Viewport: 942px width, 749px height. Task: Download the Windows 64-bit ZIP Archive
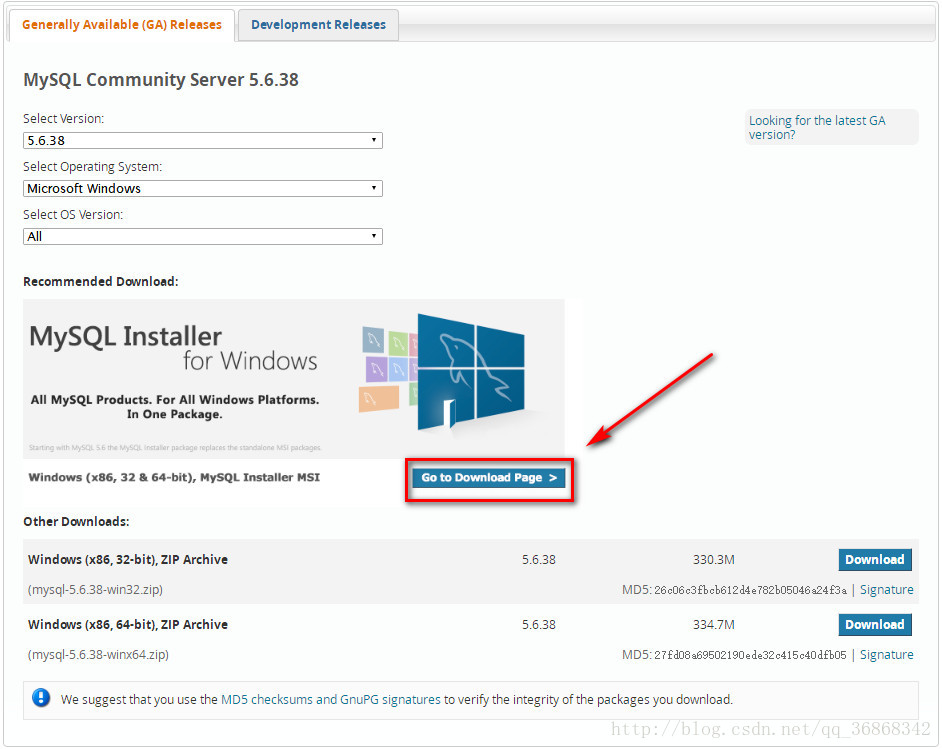875,624
